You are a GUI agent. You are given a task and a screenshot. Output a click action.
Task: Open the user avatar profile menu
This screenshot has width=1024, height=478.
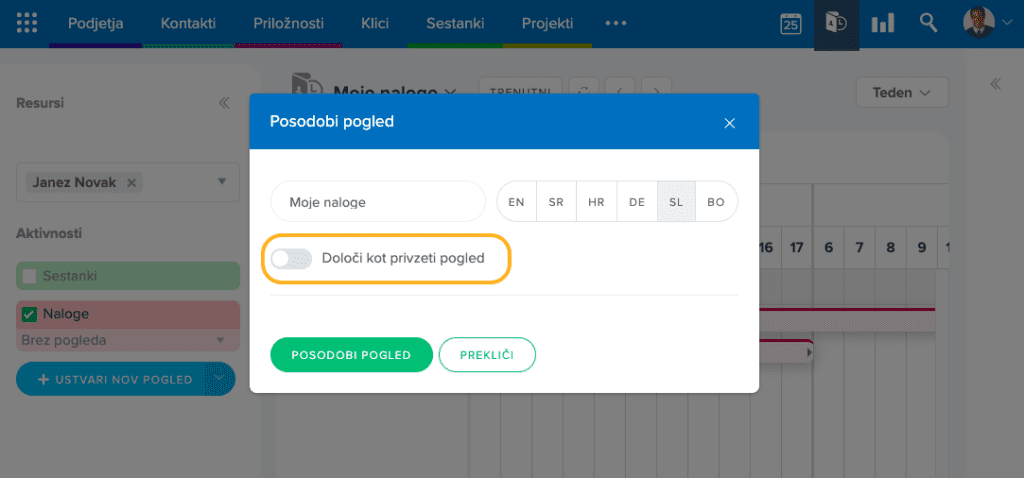coord(979,22)
